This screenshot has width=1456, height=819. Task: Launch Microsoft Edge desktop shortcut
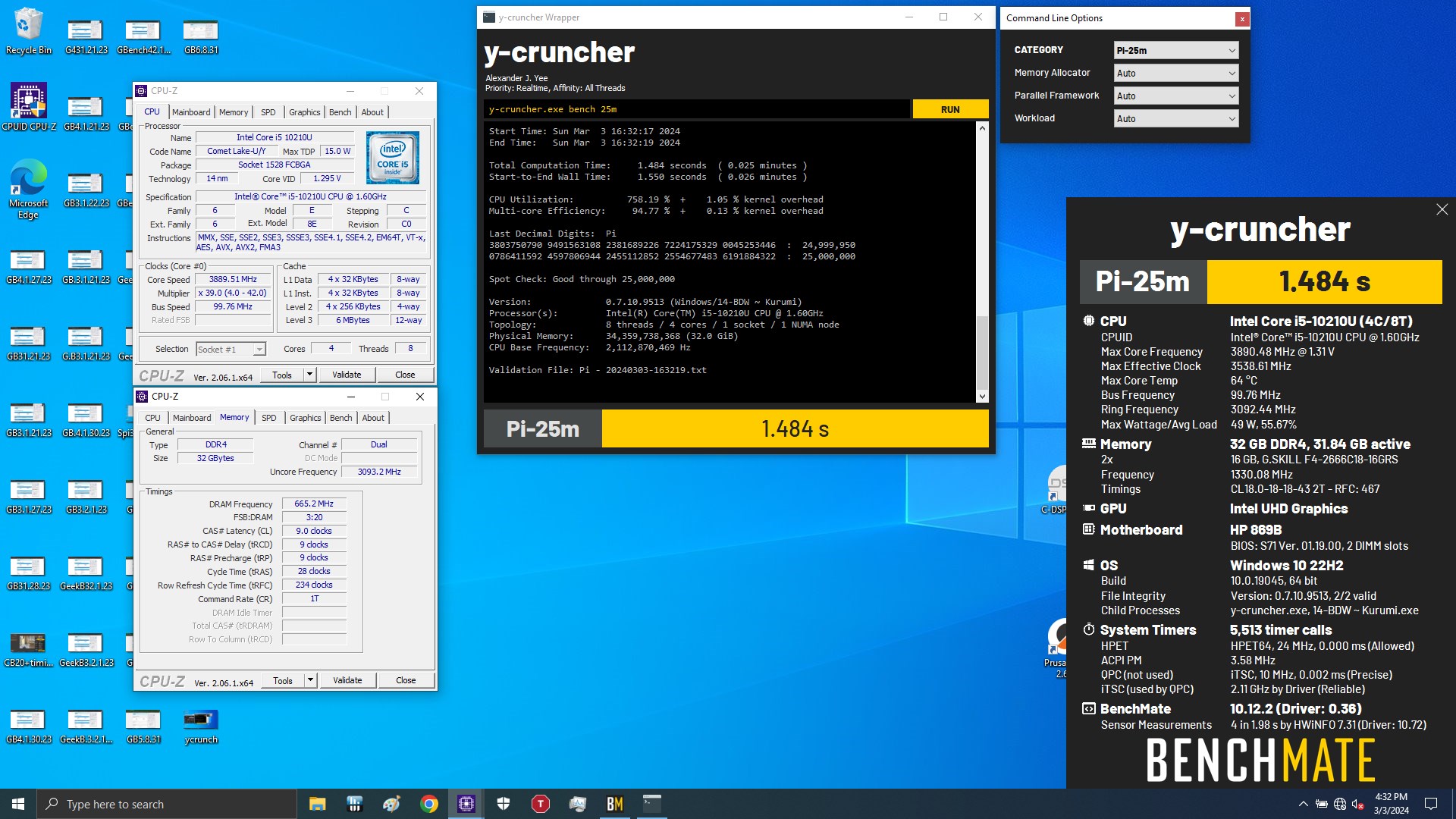[x=29, y=188]
